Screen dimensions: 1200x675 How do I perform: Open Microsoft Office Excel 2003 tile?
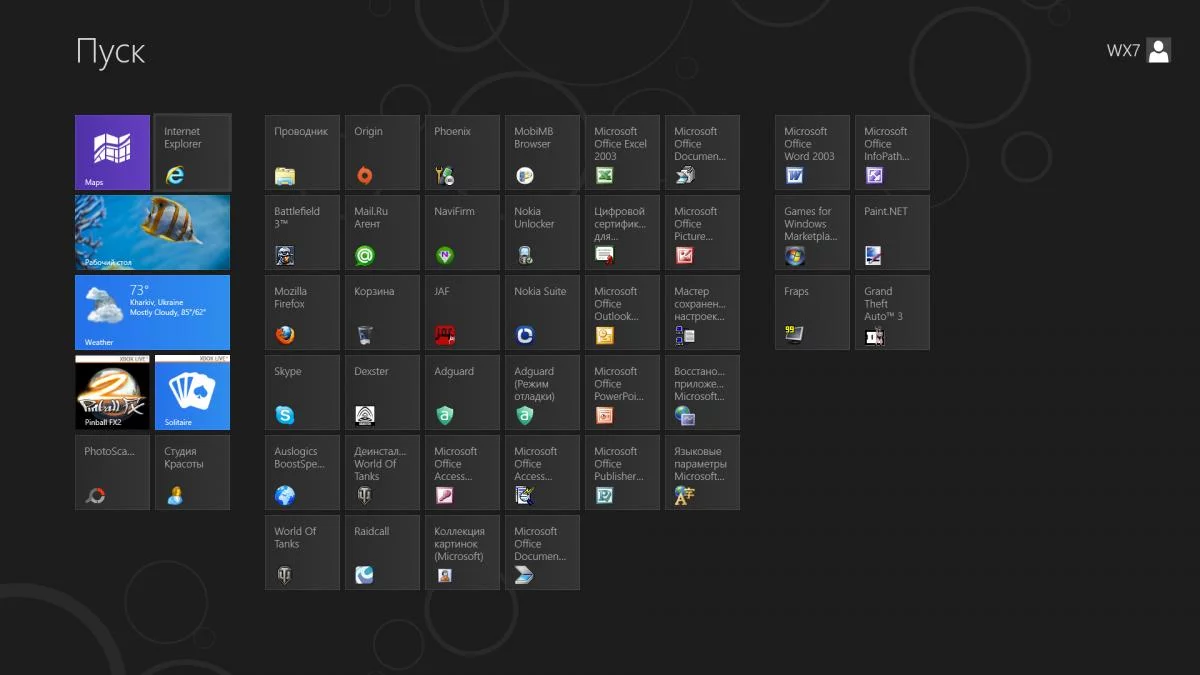(622, 152)
